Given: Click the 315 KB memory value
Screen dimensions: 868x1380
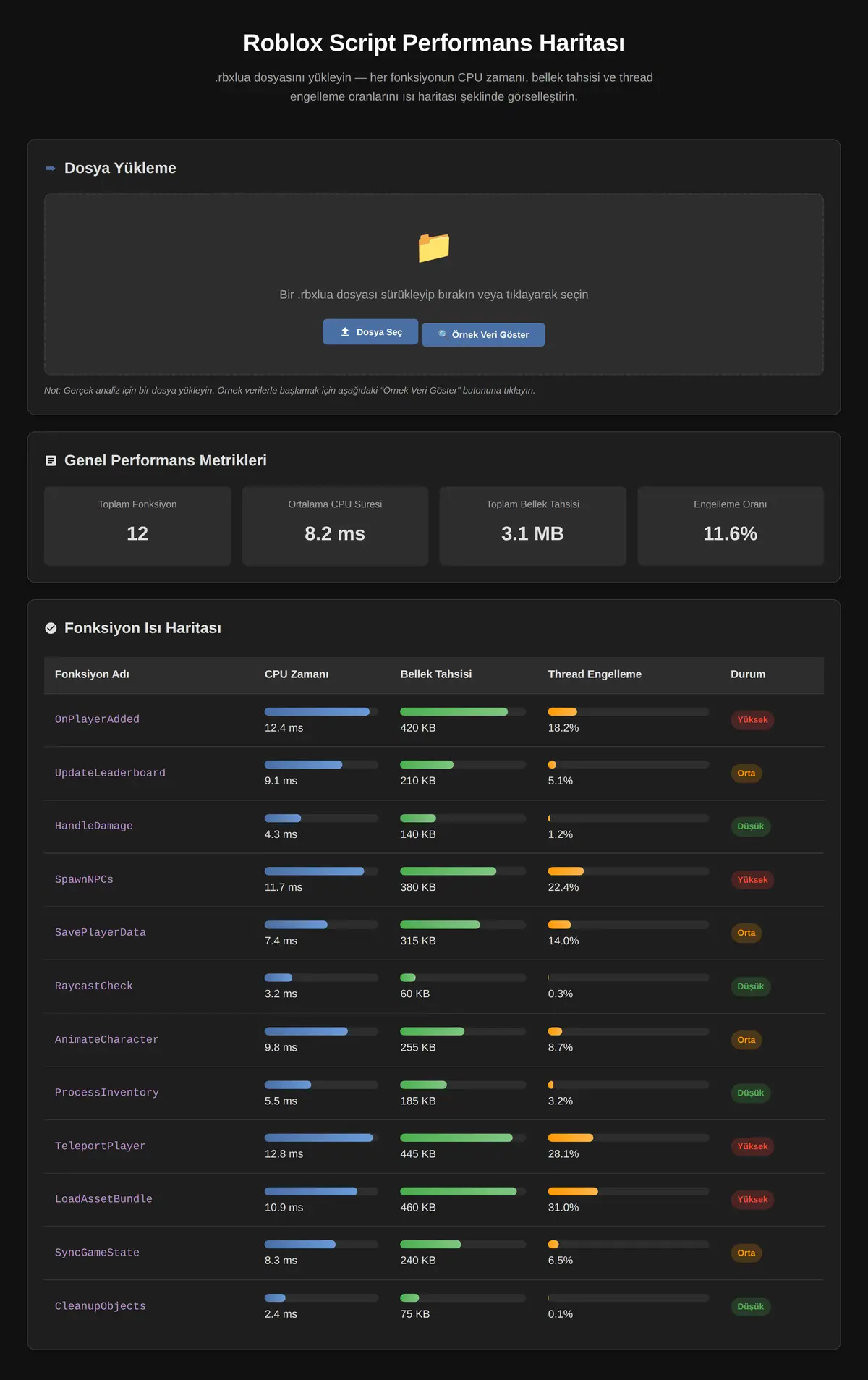Looking at the screenshot, I should [418, 941].
